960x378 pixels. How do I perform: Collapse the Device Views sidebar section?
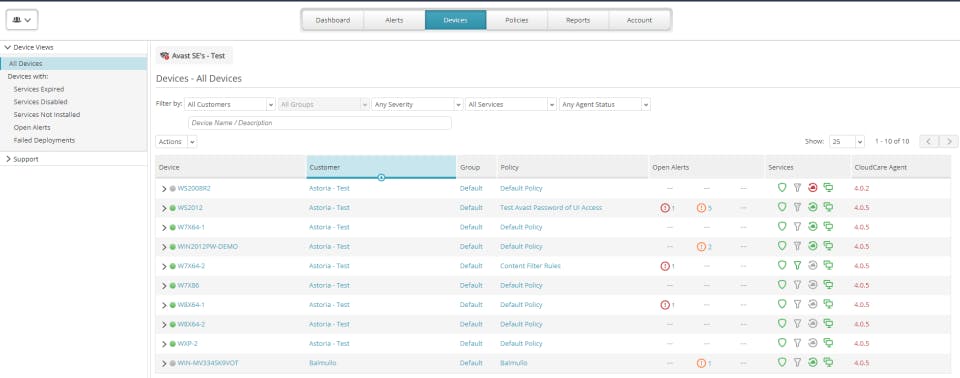(7, 47)
